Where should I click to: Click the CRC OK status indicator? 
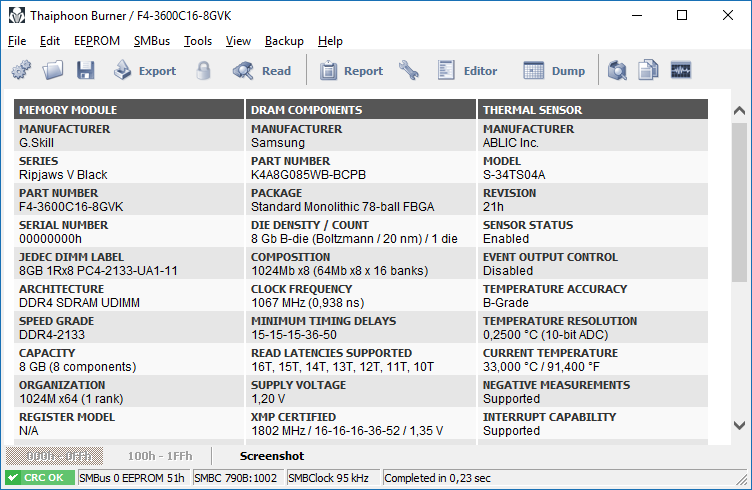coord(40,478)
